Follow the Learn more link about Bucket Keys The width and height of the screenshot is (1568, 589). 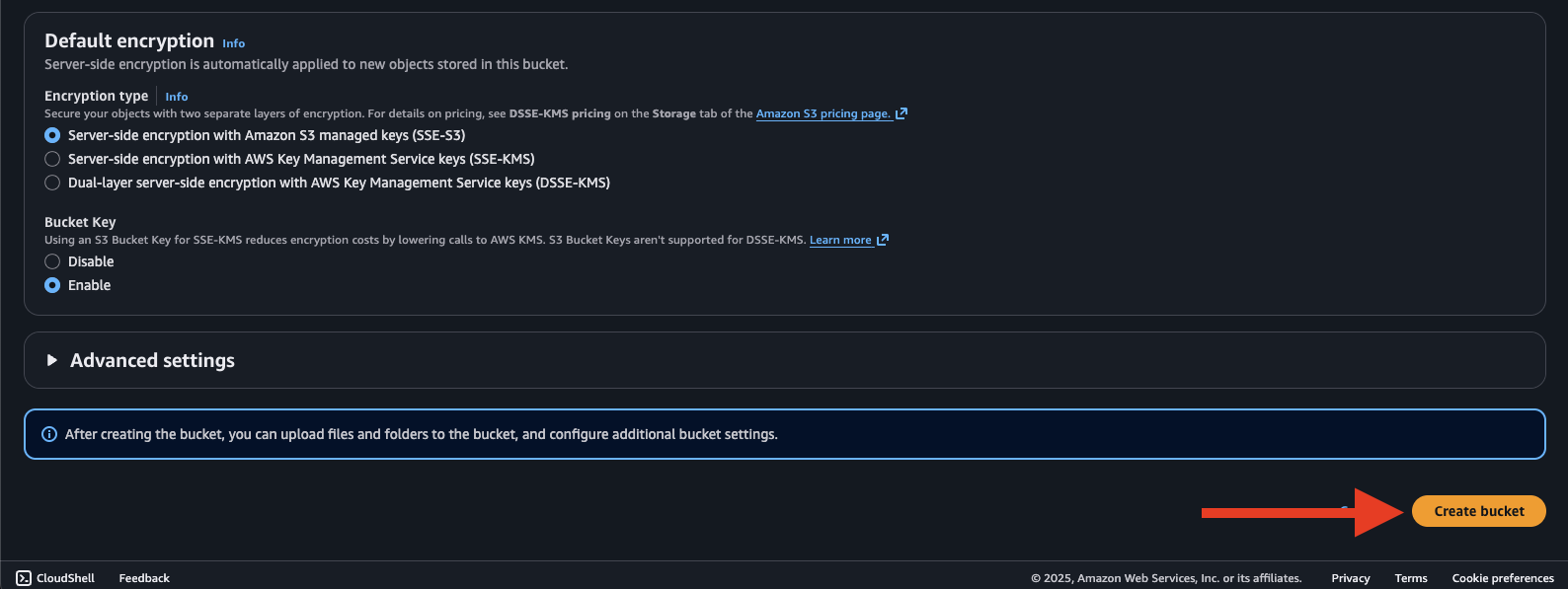(x=839, y=240)
